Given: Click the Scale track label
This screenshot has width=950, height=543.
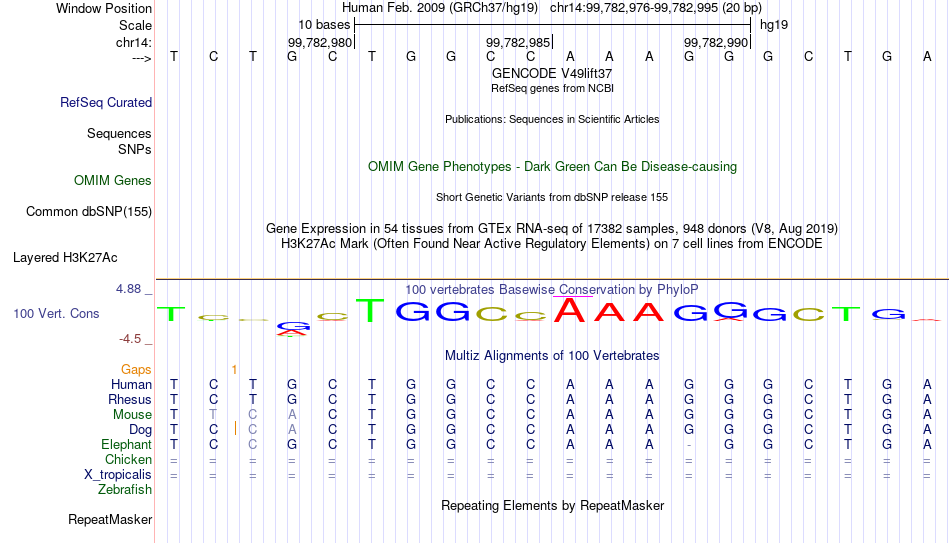Looking at the screenshot, I should (135, 25).
